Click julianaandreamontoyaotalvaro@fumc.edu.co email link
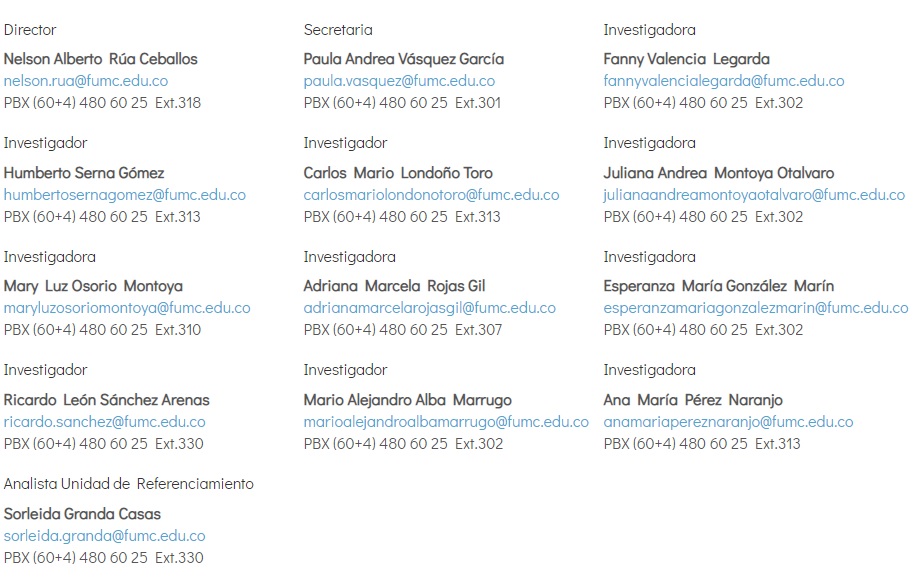This screenshot has width=924, height=584. tap(754, 194)
